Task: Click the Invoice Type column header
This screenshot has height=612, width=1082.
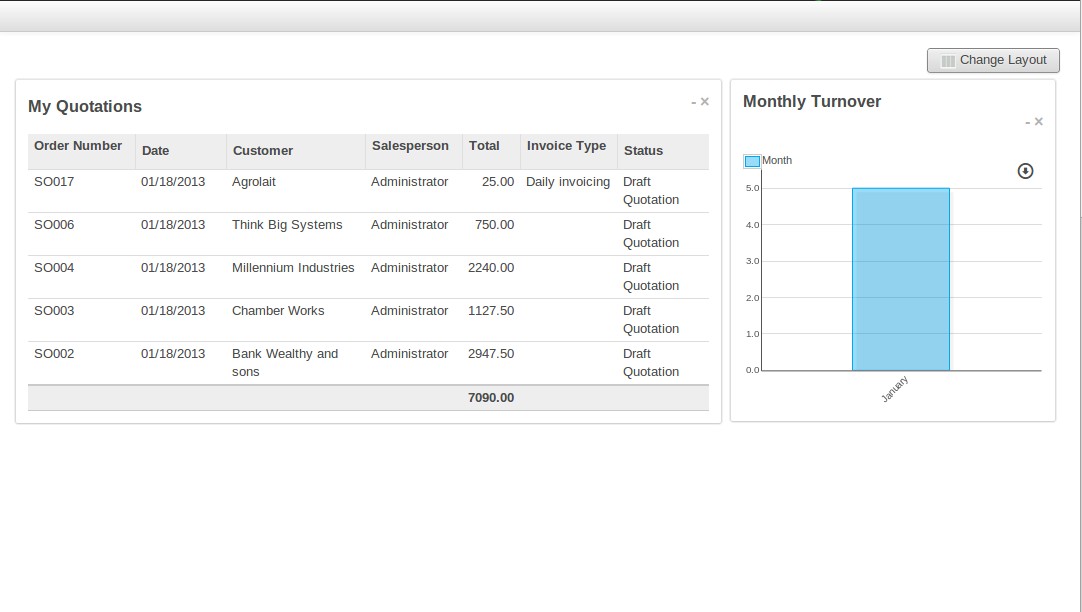Action: (x=566, y=146)
